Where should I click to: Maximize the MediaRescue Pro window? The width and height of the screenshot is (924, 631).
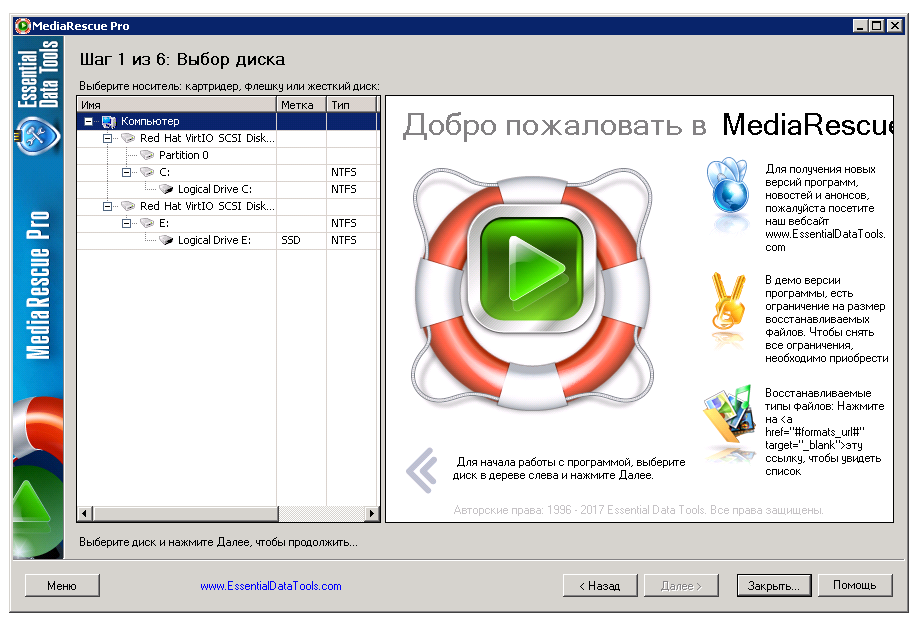point(876,26)
